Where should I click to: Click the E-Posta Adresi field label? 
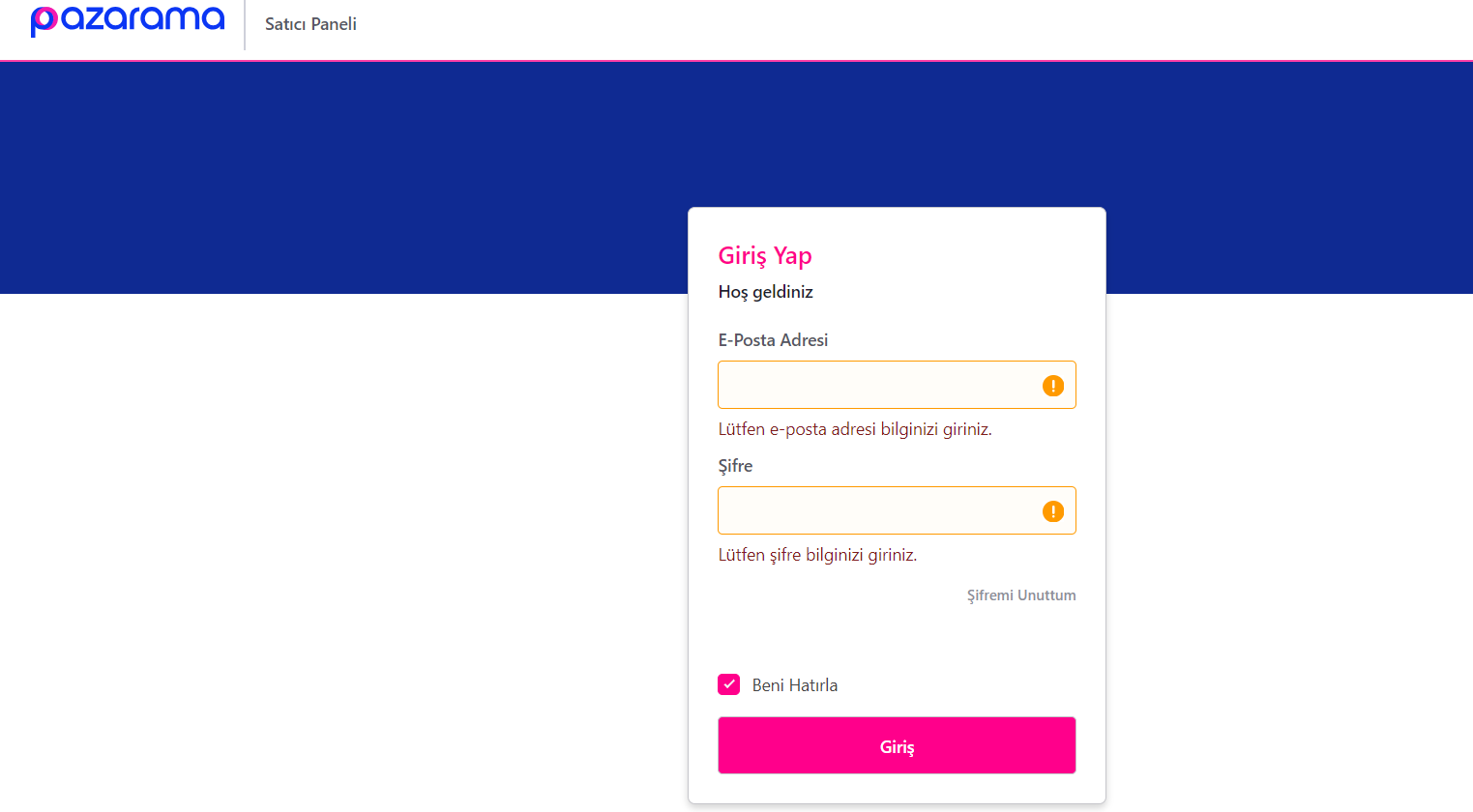(773, 340)
